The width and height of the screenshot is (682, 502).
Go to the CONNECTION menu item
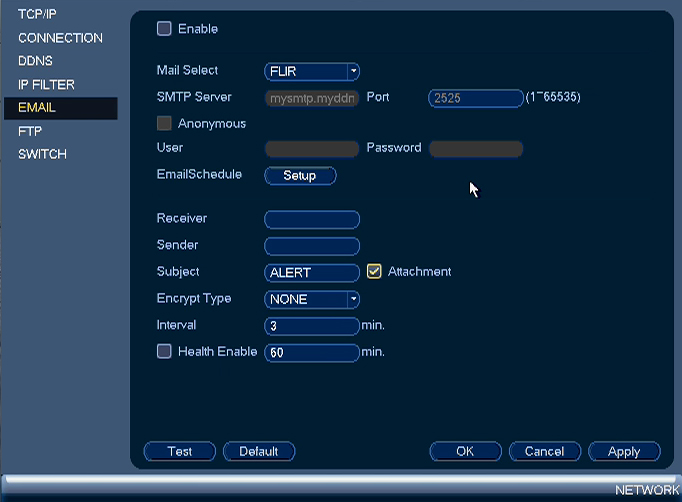click(x=60, y=38)
